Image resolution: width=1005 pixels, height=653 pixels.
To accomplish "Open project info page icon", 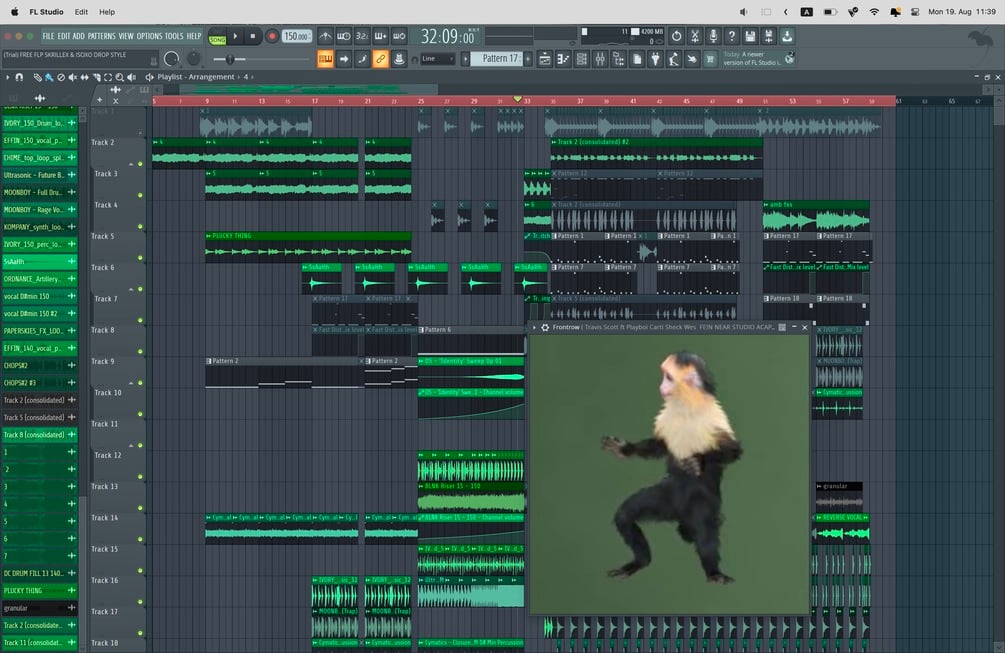I will tap(637, 59).
